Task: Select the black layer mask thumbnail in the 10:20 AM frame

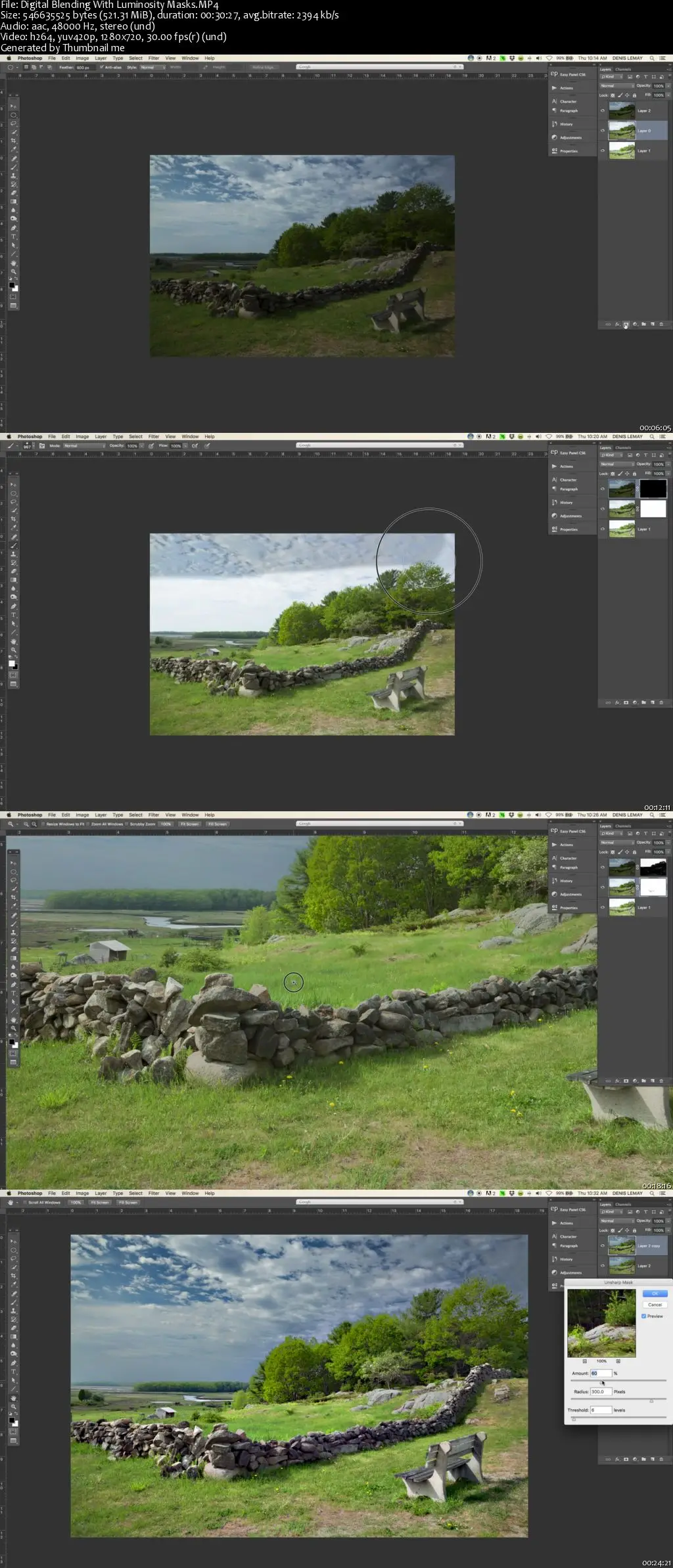Action: click(653, 488)
